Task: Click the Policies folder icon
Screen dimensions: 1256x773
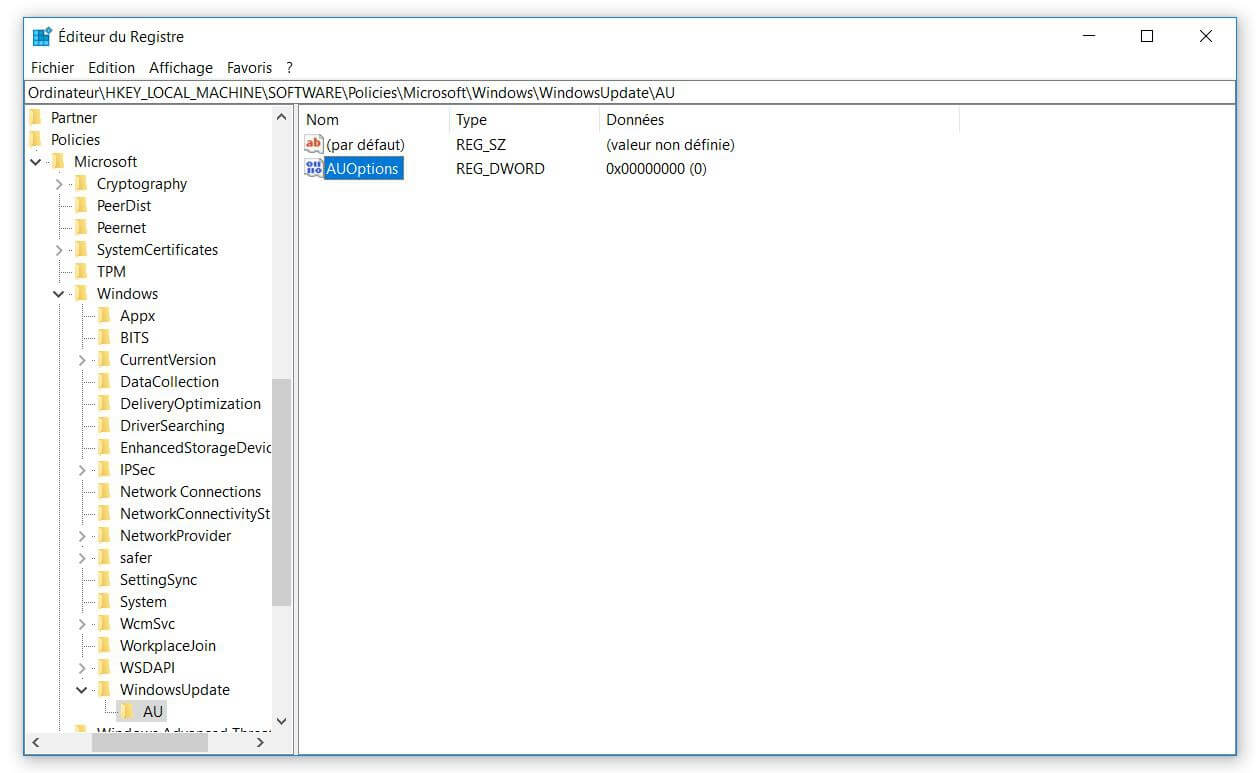Action: (36, 139)
